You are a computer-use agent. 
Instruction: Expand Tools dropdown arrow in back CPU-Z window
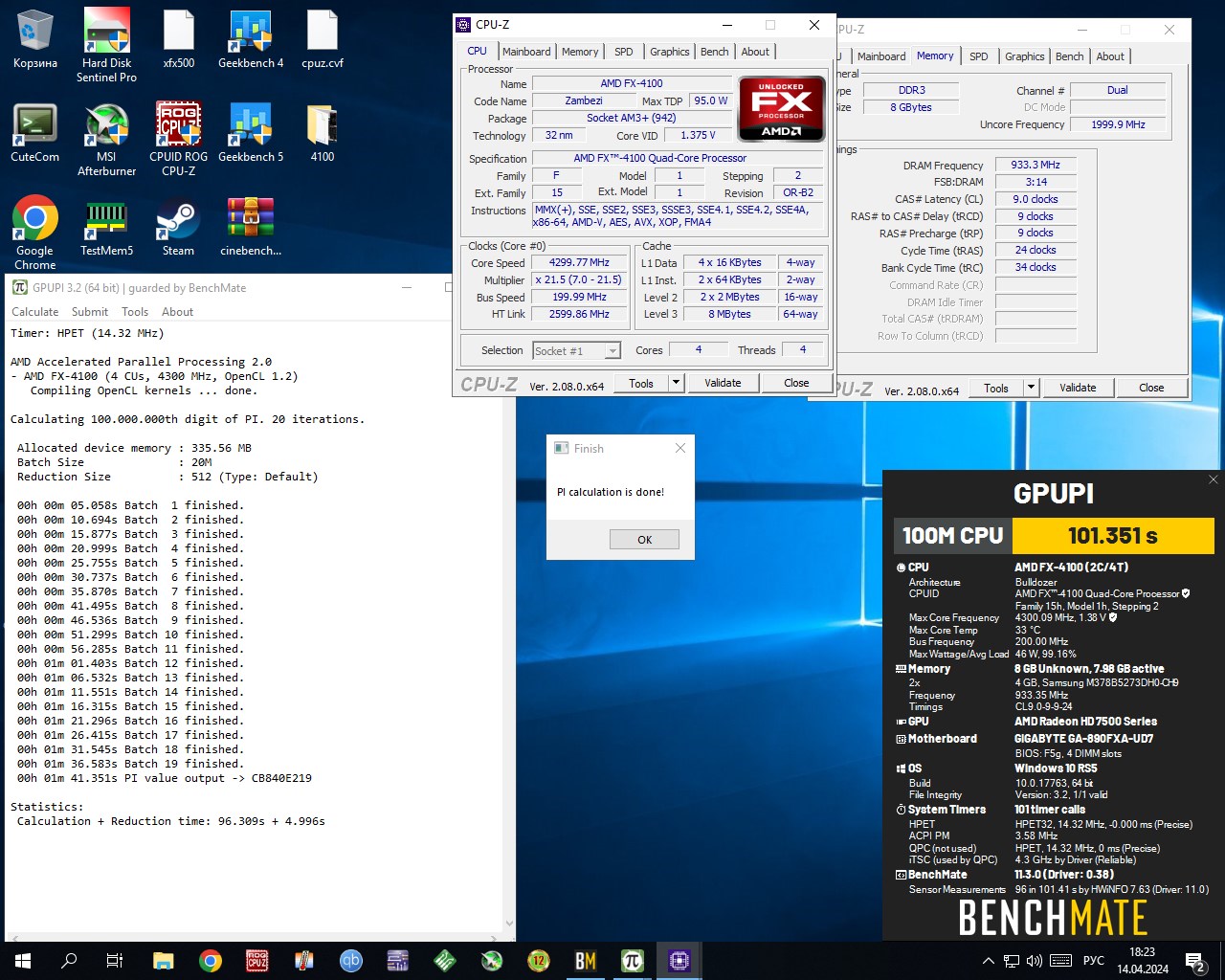pyautogui.click(x=1031, y=388)
